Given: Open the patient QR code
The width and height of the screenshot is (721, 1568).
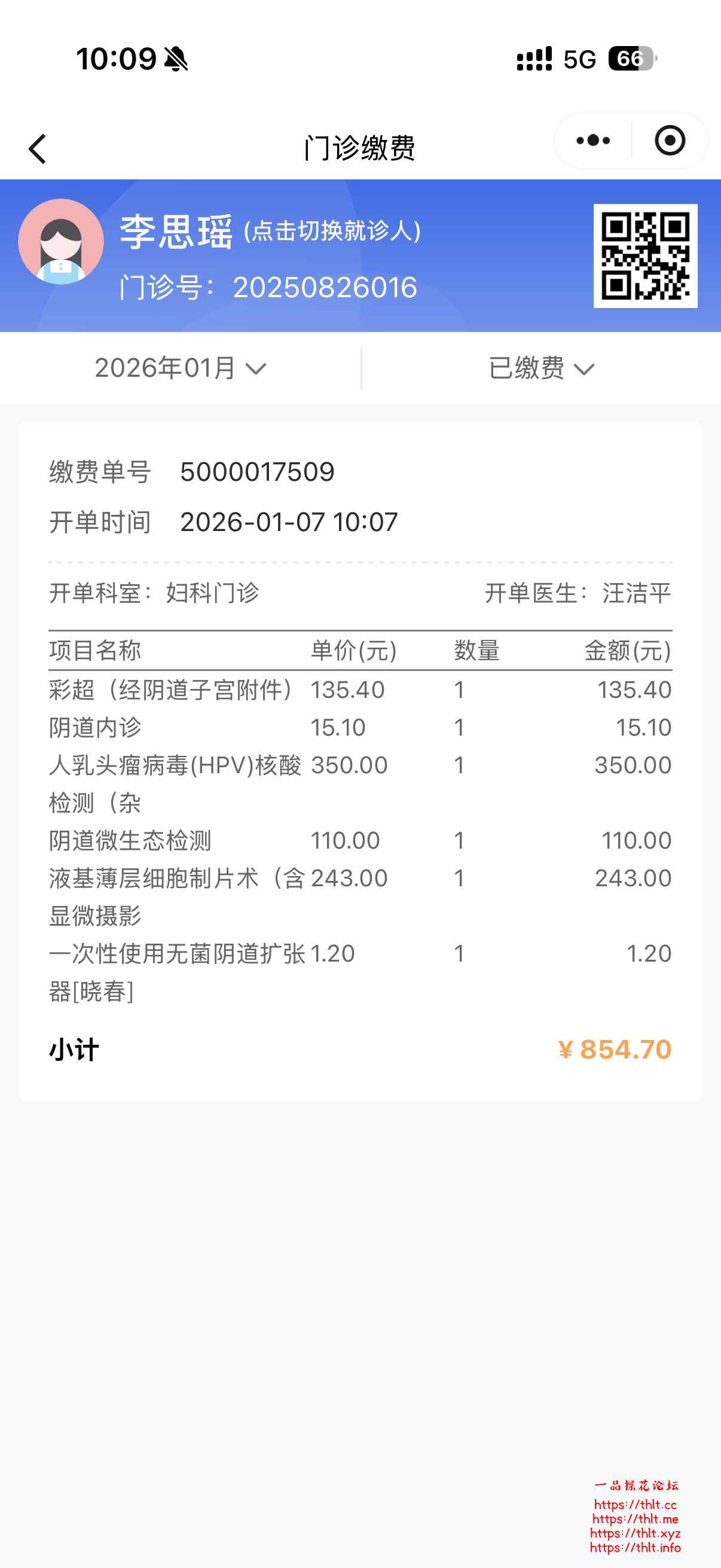Looking at the screenshot, I should coord(645,256).
